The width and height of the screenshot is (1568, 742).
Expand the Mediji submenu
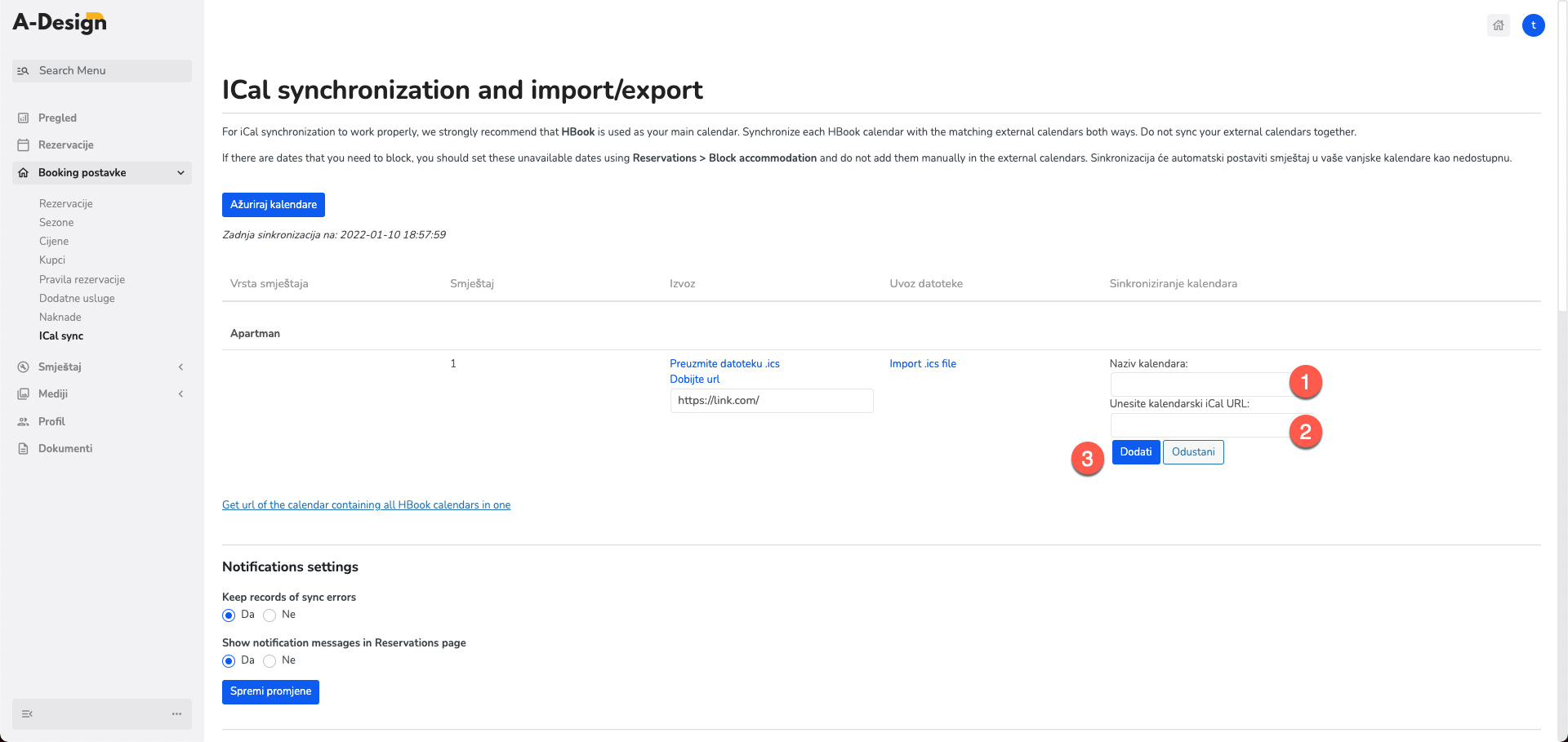180,394
